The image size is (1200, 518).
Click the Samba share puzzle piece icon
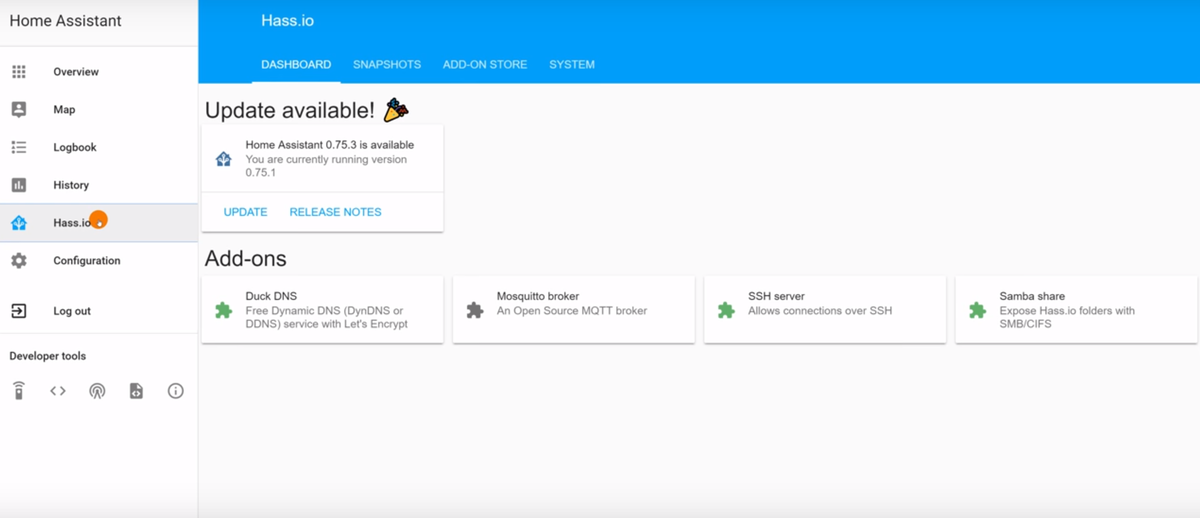(x=978, y=311)
